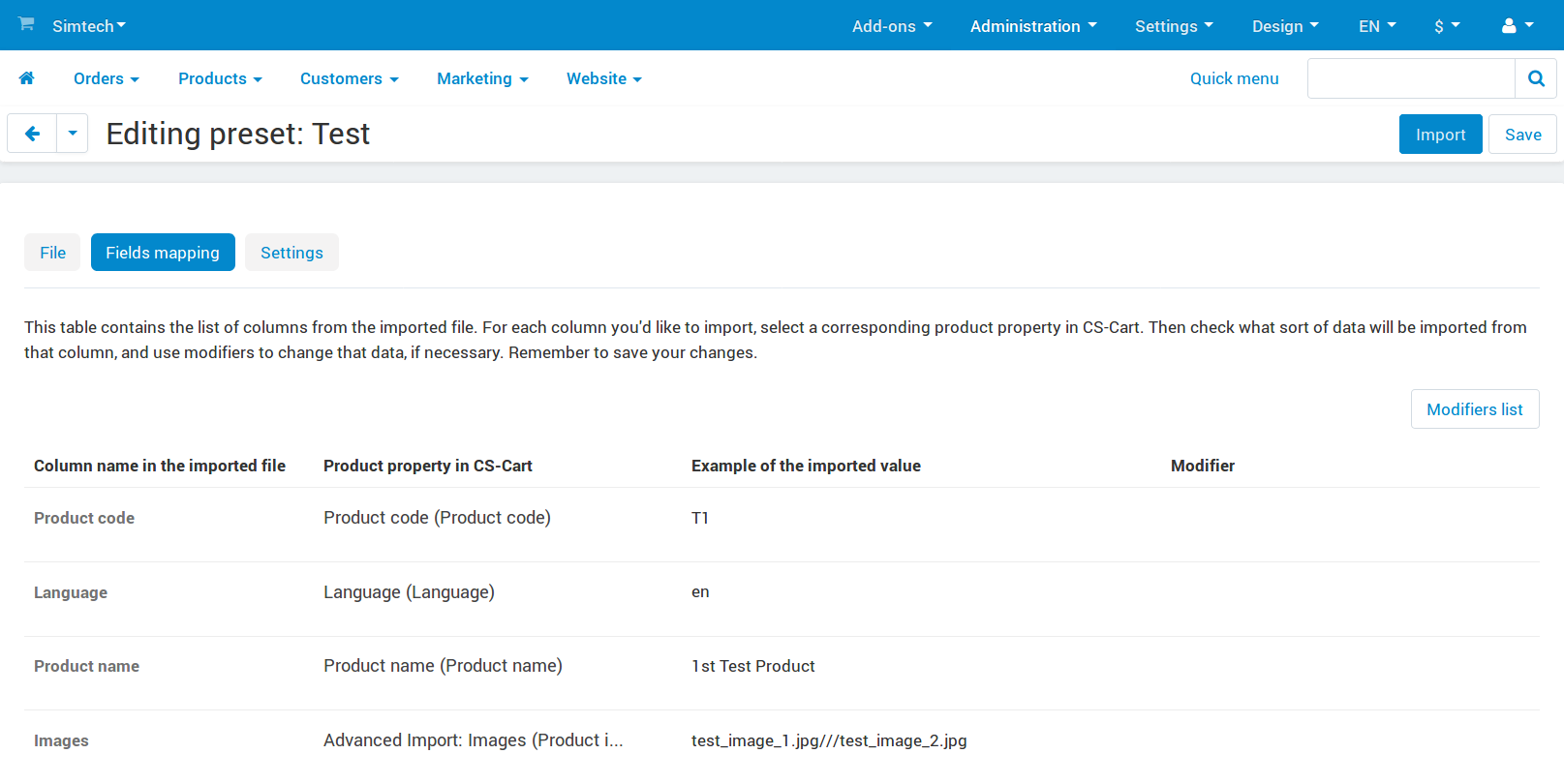Open the Modifiers list
1564x784 pixels.
(x=1475, y=409)
